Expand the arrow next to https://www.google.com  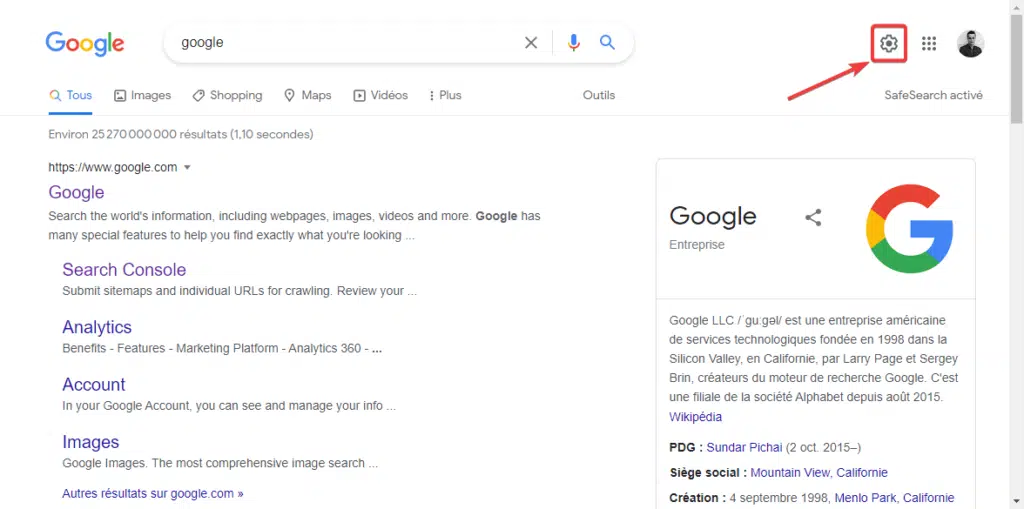coord(187,167)
